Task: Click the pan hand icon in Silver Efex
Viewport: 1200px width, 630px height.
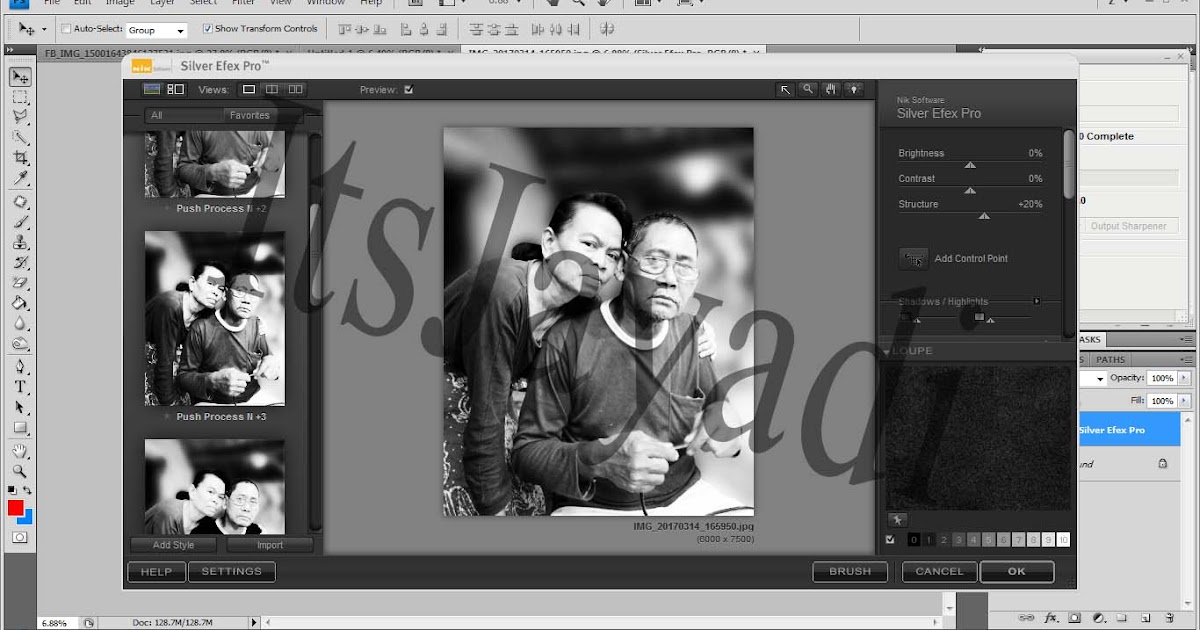Action: (x=830, y=89)
